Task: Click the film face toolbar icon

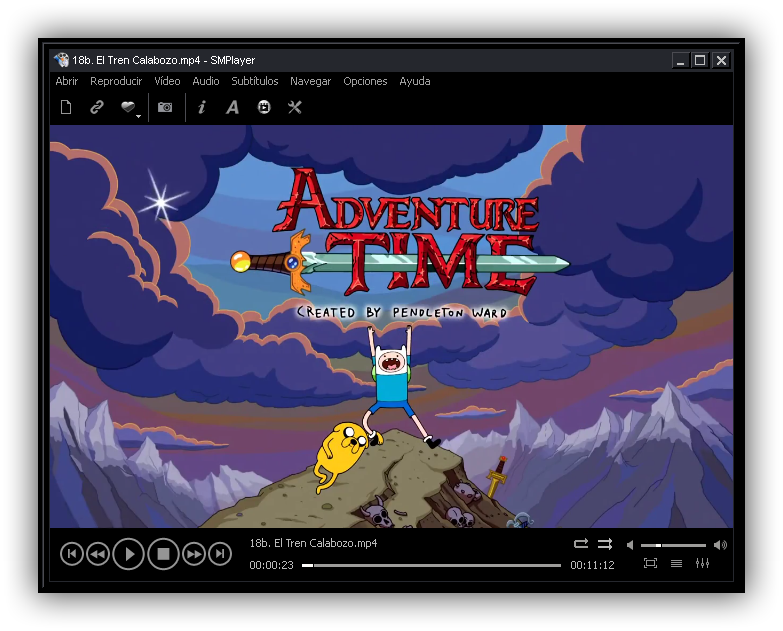Action: [264, 107]
